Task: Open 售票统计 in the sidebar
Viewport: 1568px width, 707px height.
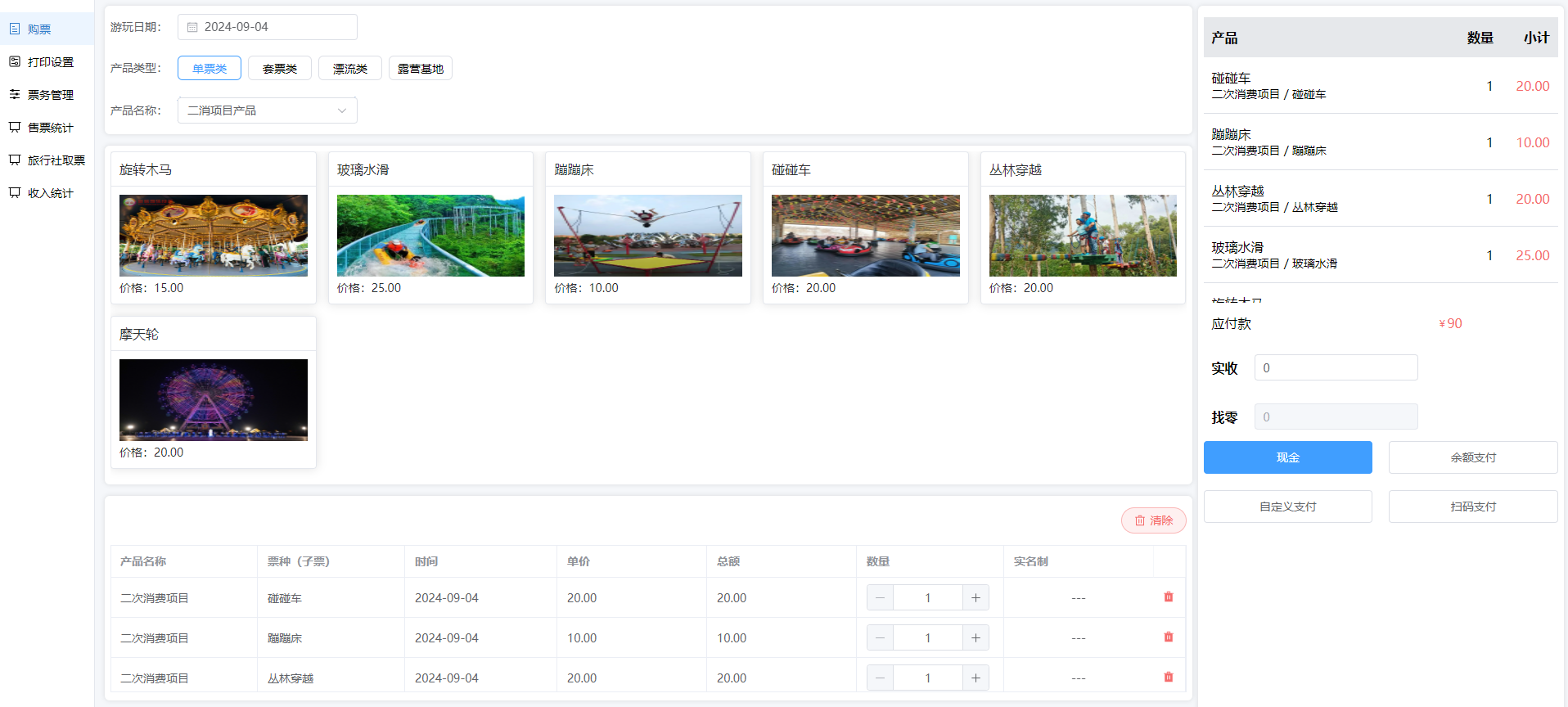Action: coord(47,127)
